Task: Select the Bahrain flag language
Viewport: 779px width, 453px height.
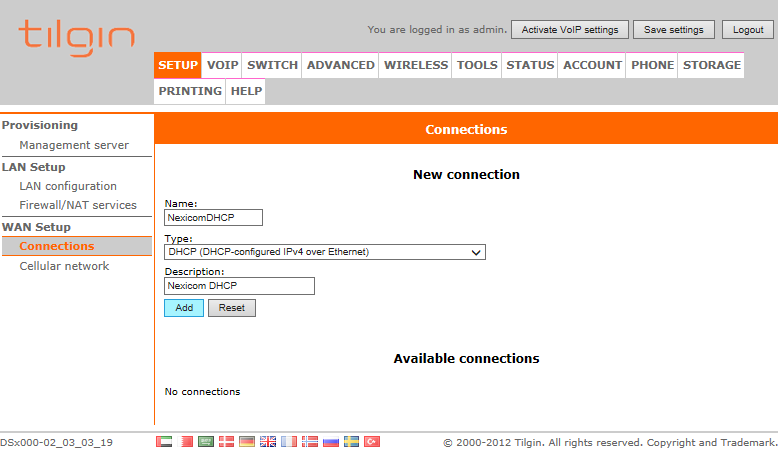Action: pyautogui.click(x=186, y=442)
